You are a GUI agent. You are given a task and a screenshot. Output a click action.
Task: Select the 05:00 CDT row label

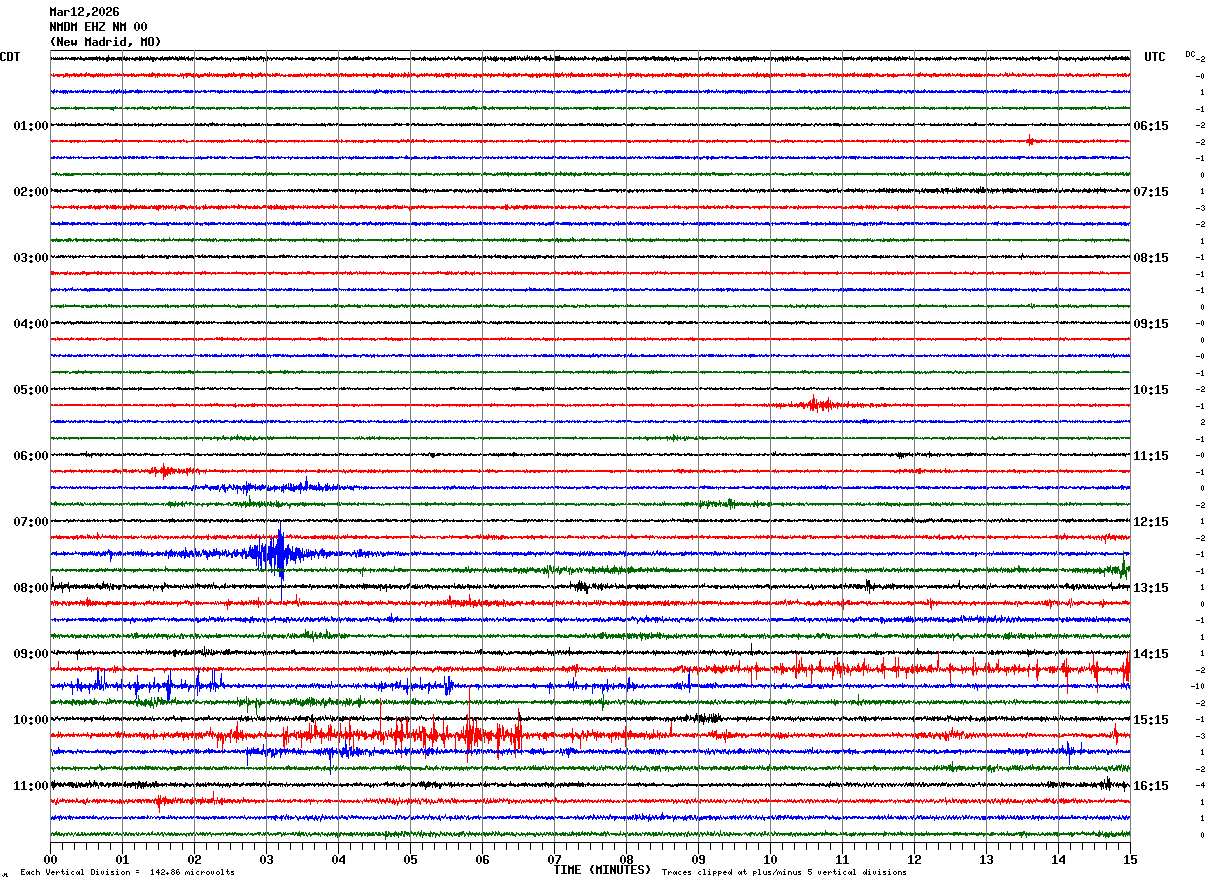[x=31, y=390]
